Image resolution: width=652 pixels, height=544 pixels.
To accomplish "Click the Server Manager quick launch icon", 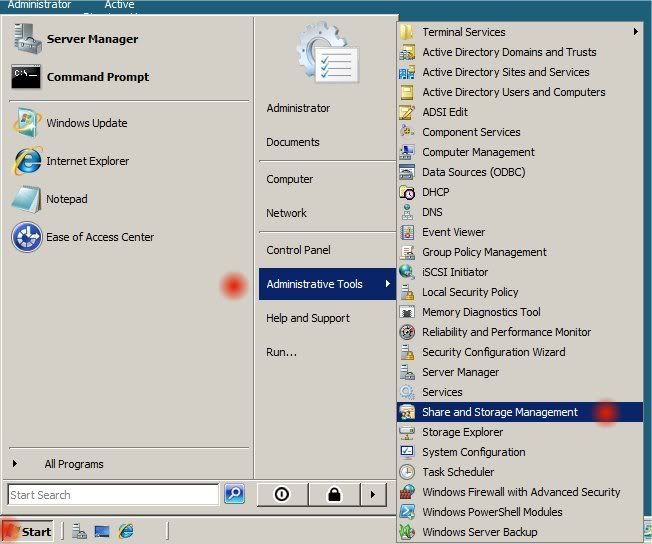I will point(79,531).
